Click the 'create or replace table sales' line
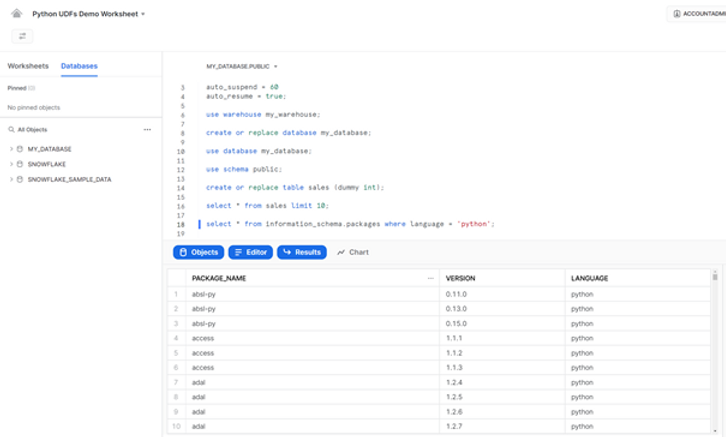Image resolution: width=726 pixels, height=437 pixels. click(x=295, y=187)
